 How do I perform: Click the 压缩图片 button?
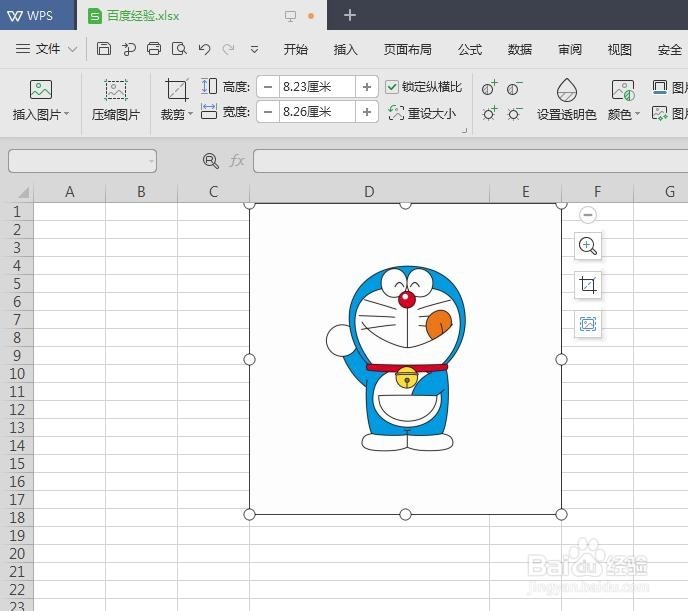tap(116, 100)
